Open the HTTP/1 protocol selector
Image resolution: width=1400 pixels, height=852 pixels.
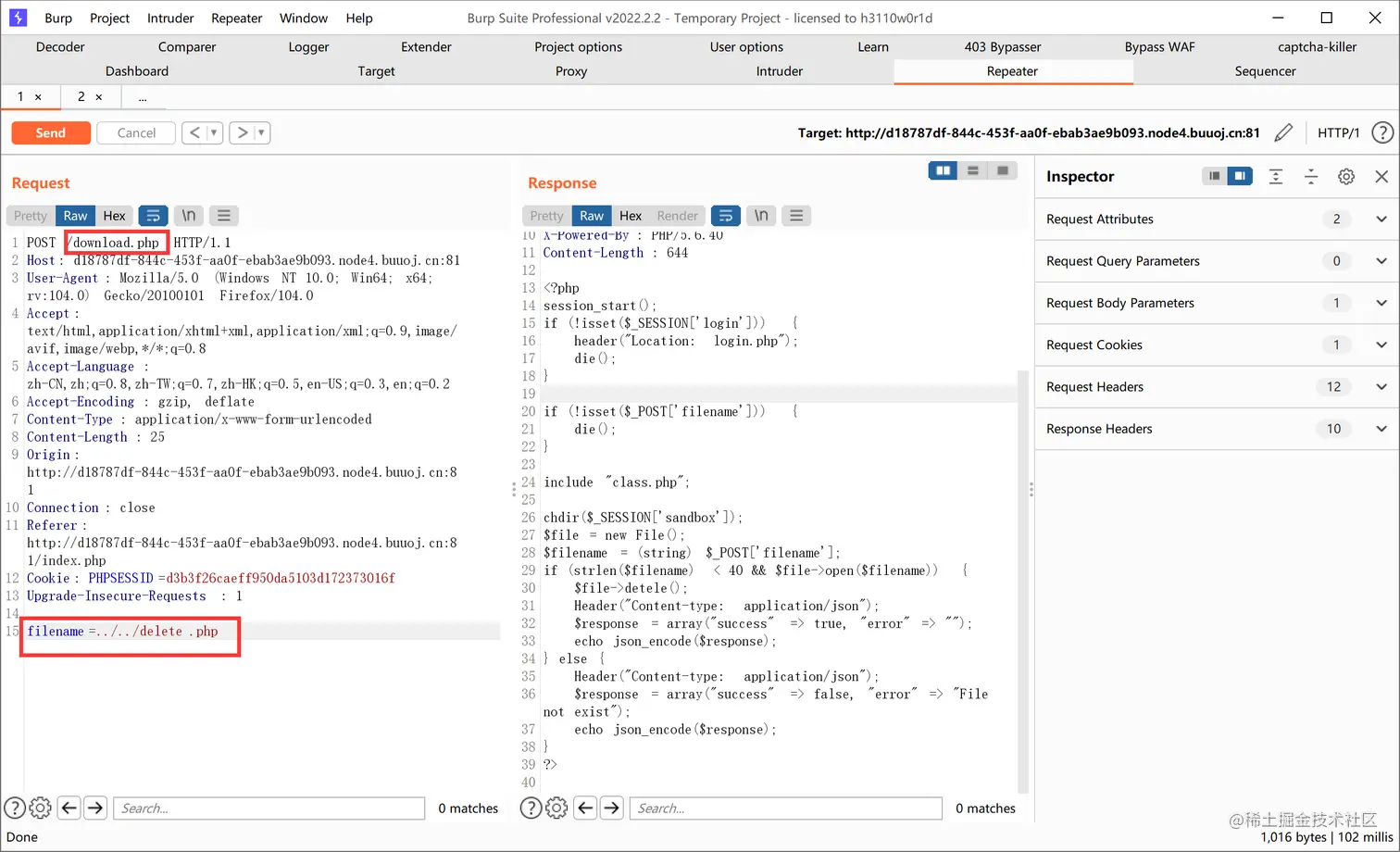[x=1338, y=132]
